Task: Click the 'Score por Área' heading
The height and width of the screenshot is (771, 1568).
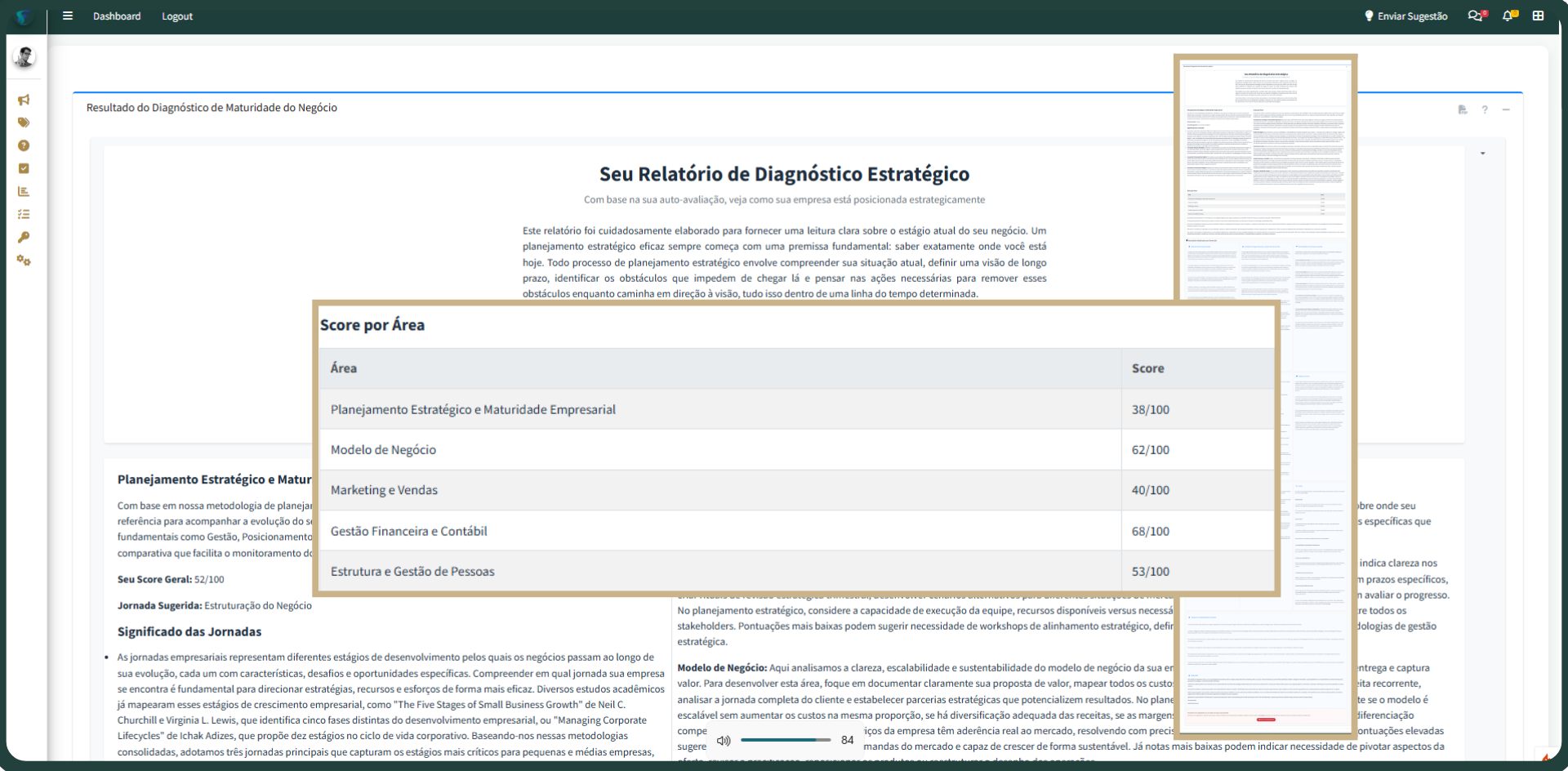Action: tap(372, 325)
